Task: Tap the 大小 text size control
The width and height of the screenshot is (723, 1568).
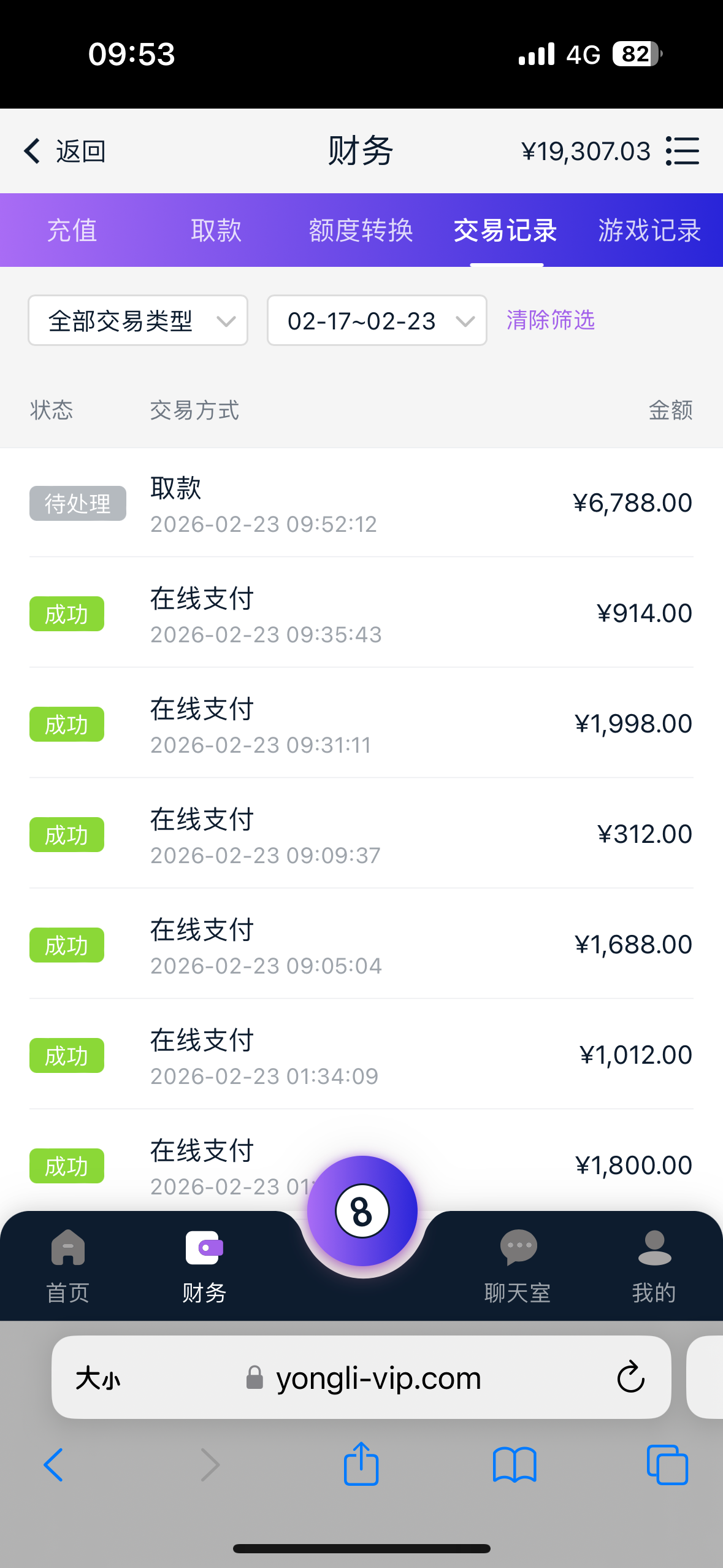Action: 98,1378
